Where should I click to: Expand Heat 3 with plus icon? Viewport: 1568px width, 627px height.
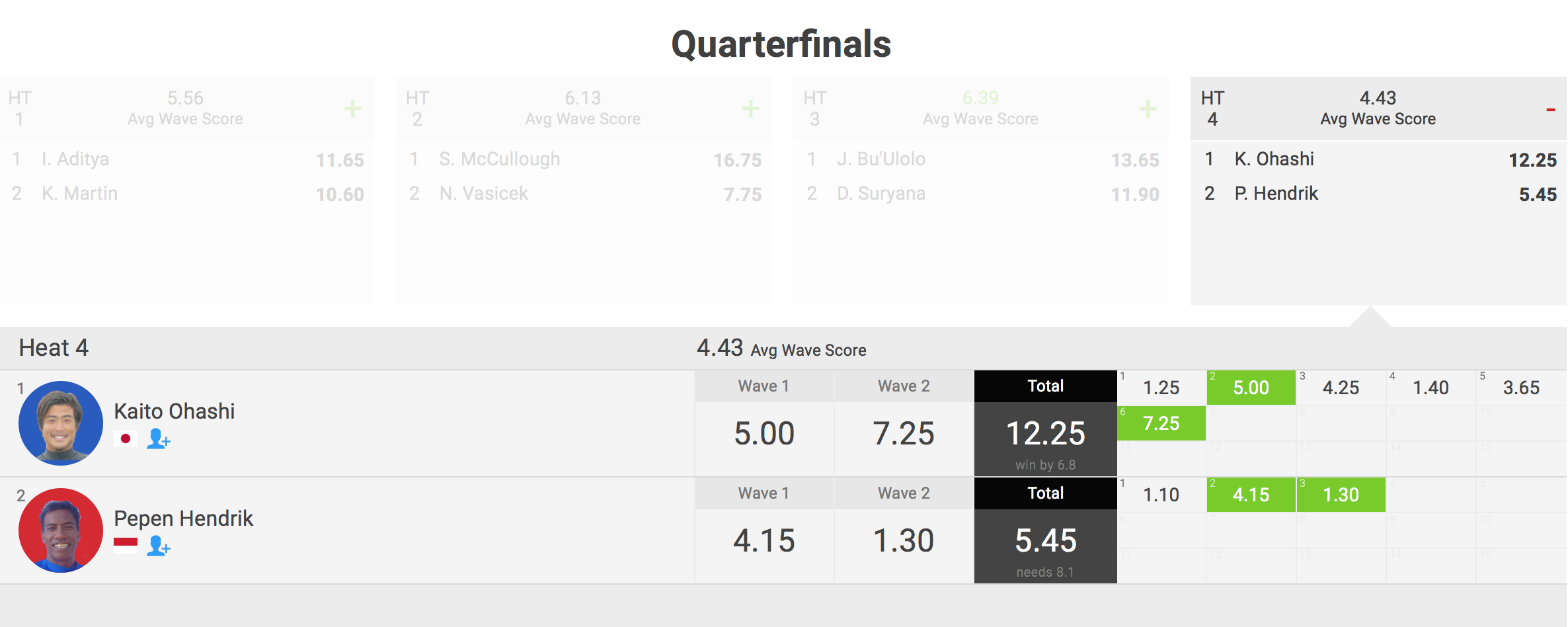[x=1148, y=108]
